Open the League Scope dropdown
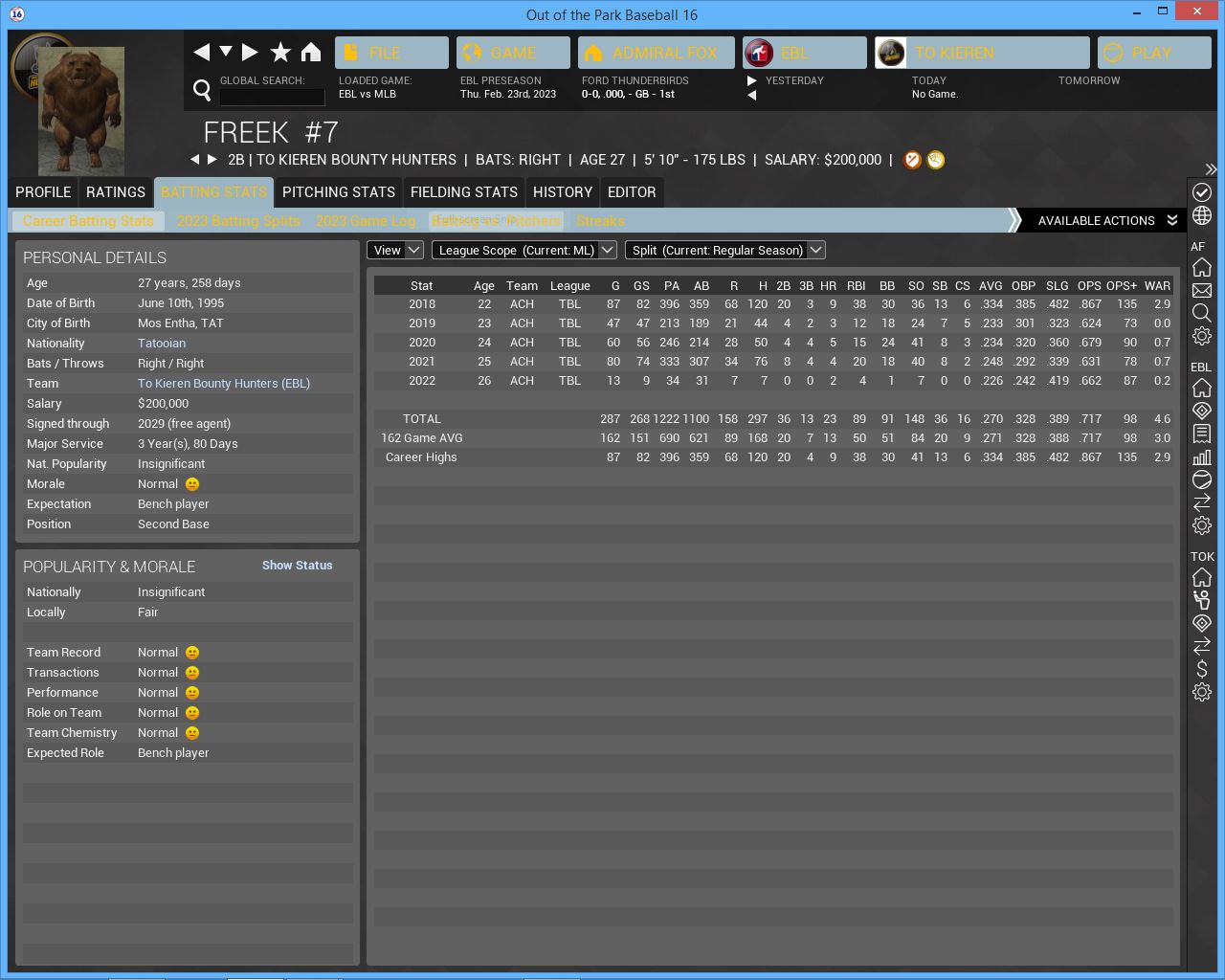 click(x=523, y=250)
